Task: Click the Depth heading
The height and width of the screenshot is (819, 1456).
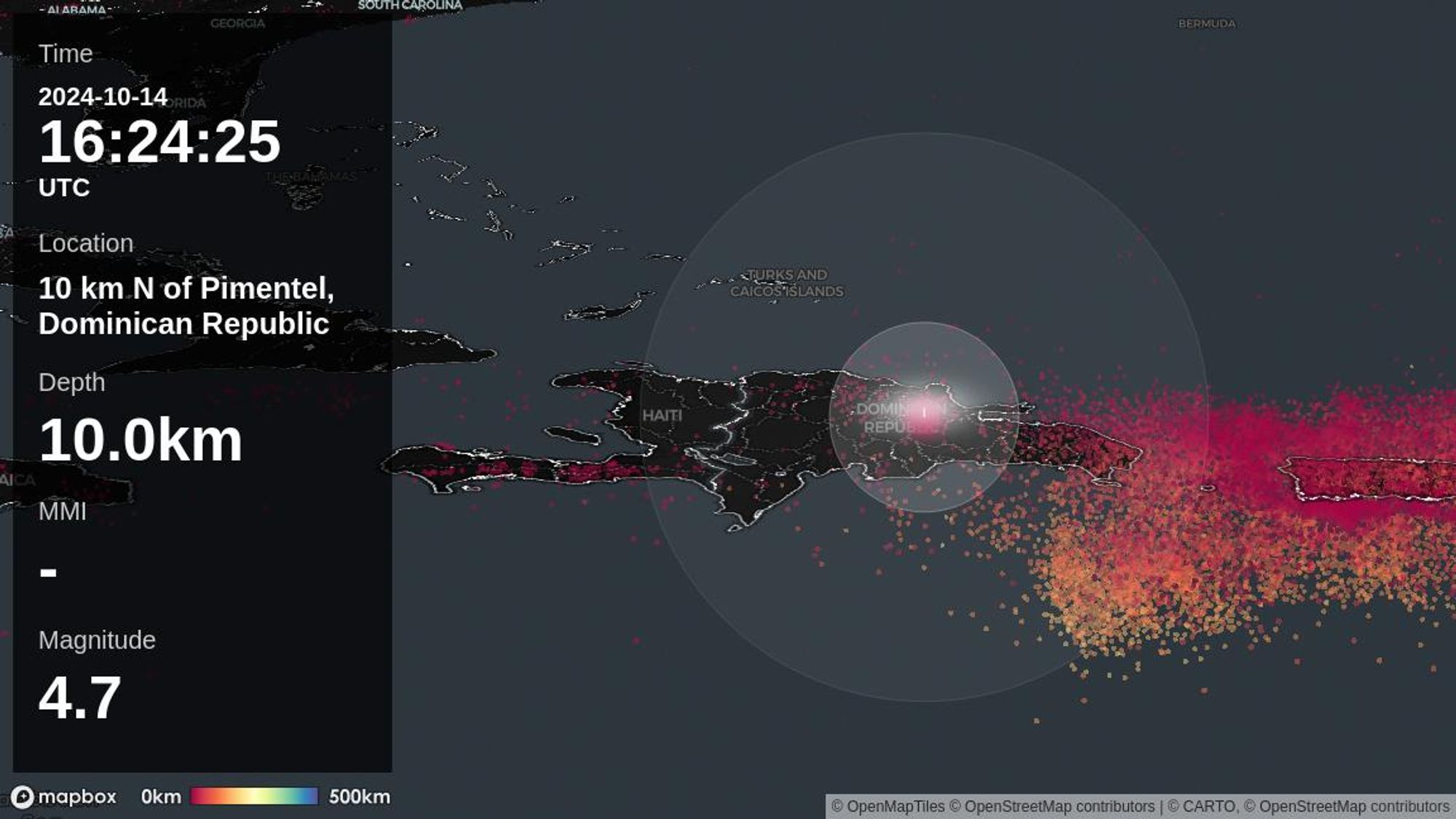Action: pos(71,383)
